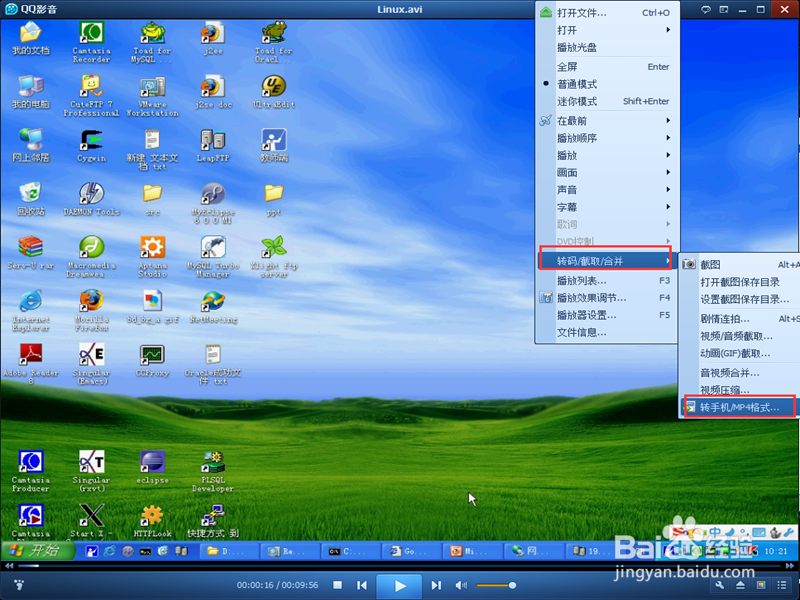Choose 剧情连拍... in submenu

740,319
